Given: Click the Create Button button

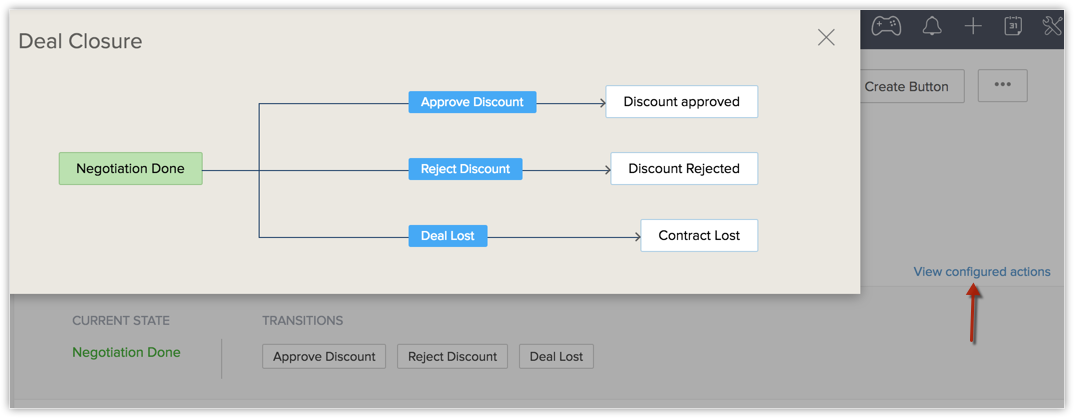Looking at the screenshot, I should pos(907,86).
